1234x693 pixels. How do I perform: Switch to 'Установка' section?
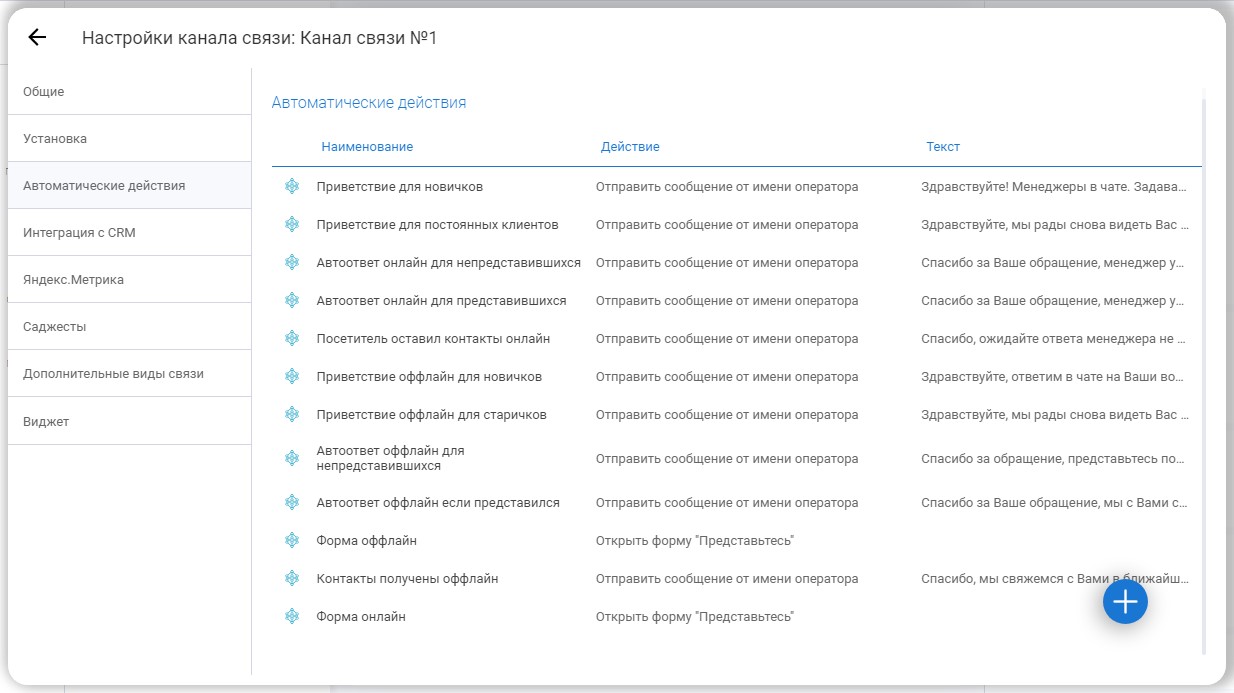point(55,139)
